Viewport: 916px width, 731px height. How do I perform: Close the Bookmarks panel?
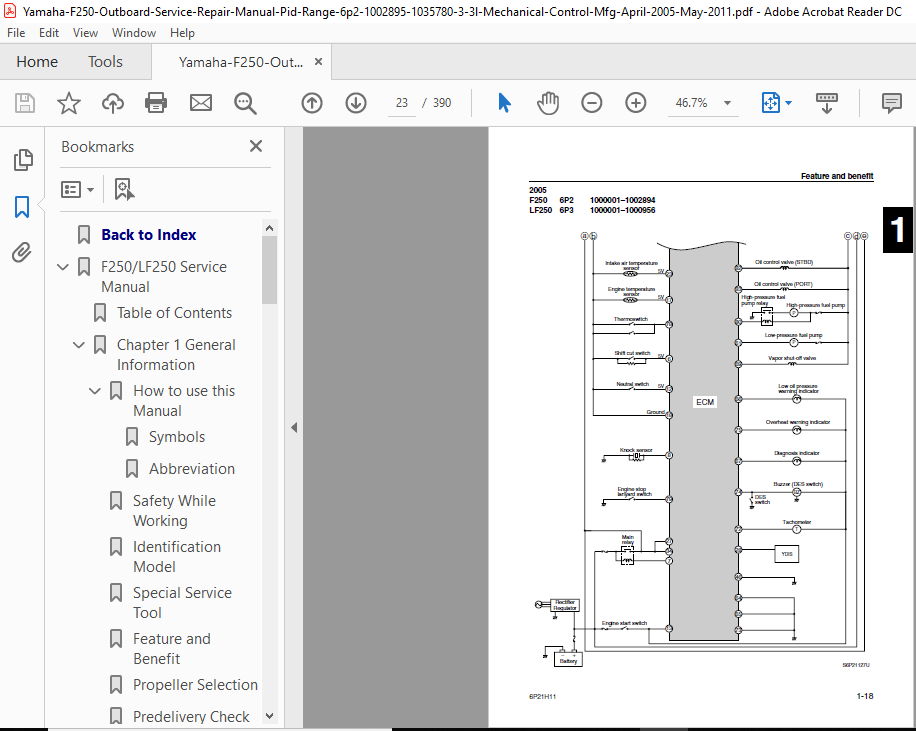pyautogui.click(x=256, y=146)
